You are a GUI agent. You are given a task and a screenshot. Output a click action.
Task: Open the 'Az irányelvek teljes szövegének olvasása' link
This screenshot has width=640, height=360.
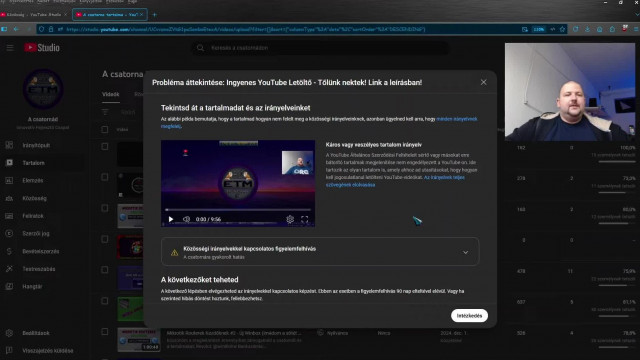[395, 181]
